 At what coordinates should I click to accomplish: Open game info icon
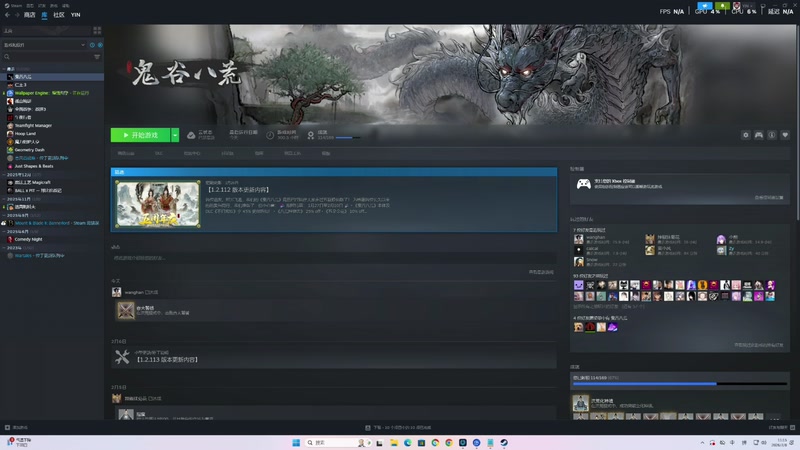(x=772, y=135)
